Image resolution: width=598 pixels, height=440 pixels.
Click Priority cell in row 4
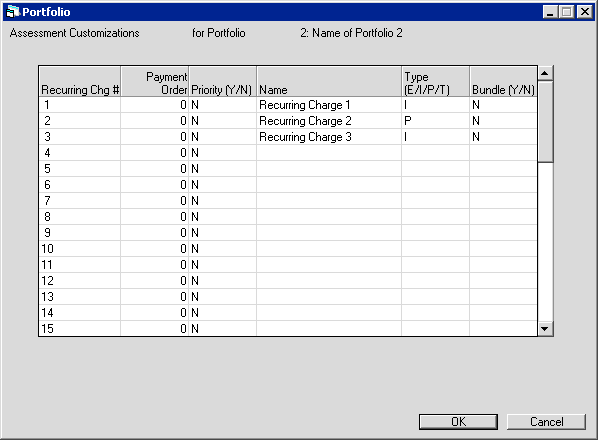tap(223, 153)
